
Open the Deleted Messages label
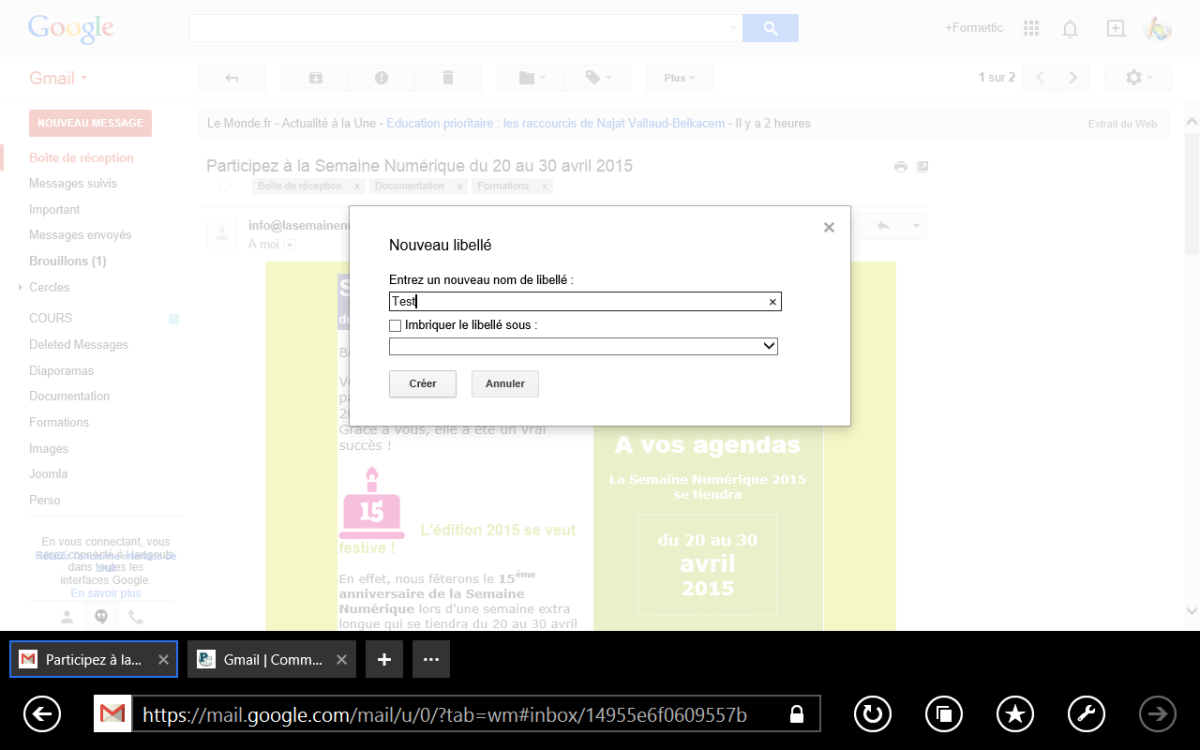(x=79, y=345)
